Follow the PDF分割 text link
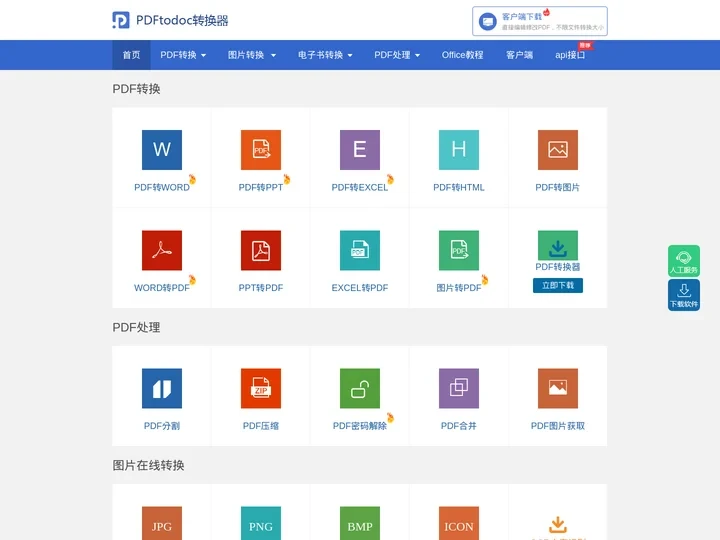 [x=162, y=426]
